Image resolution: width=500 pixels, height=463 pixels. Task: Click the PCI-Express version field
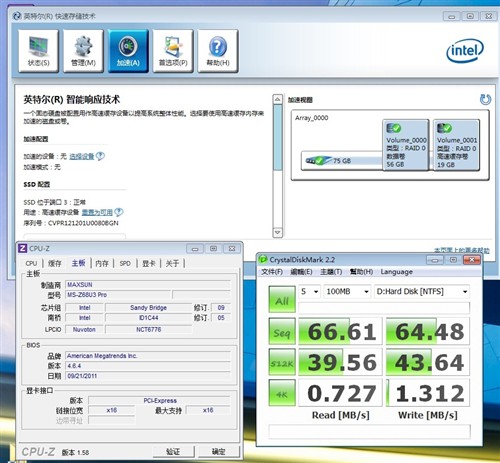(159, 400)
